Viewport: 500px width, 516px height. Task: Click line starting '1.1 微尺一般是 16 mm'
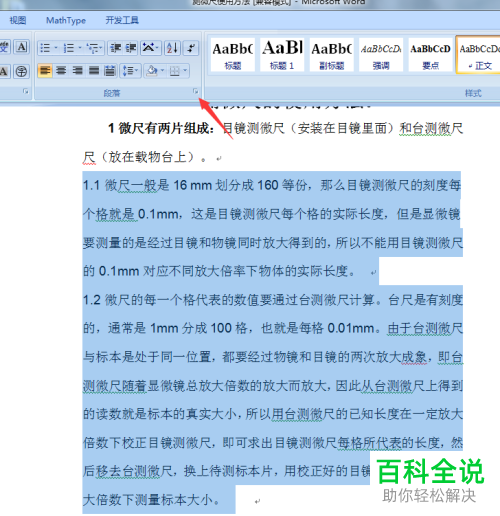point(272,185)
